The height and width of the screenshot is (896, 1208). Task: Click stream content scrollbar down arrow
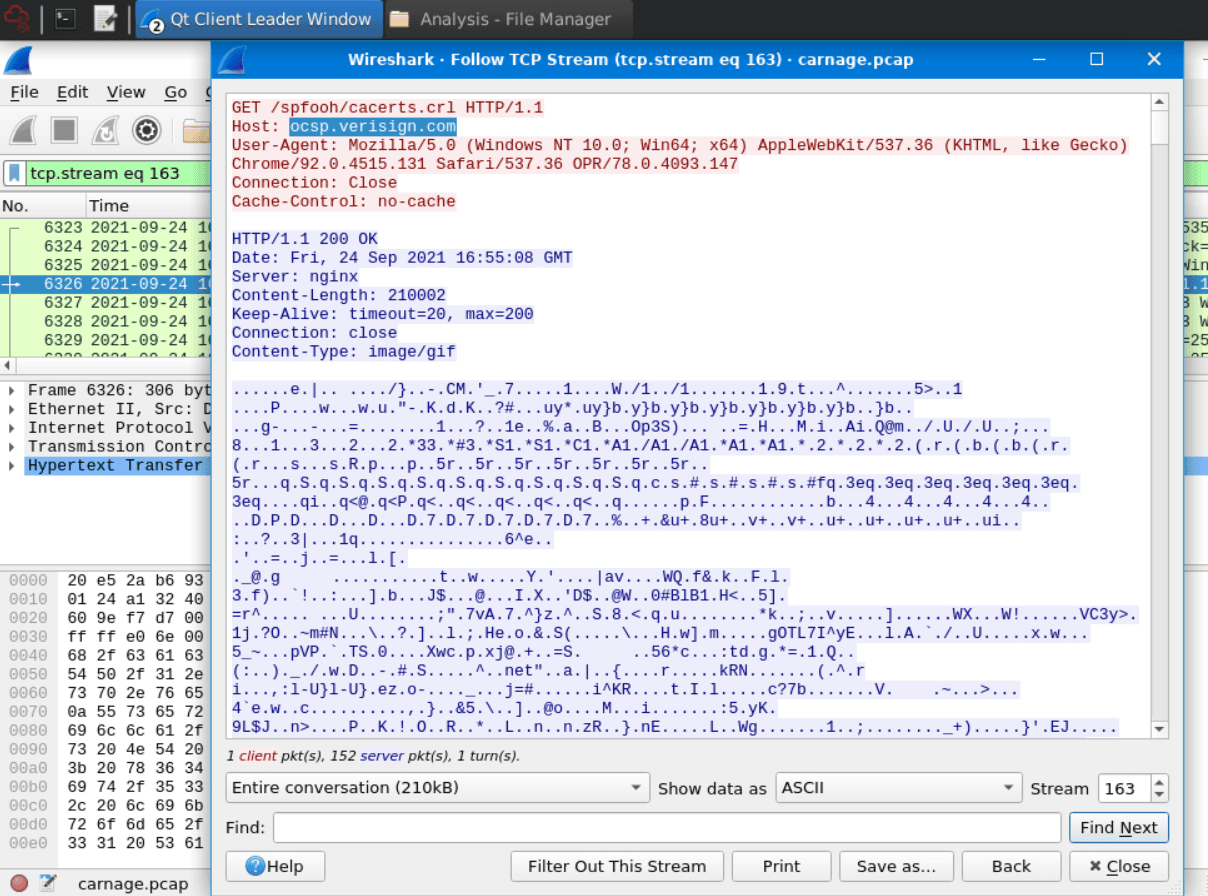coord(1159,730)
